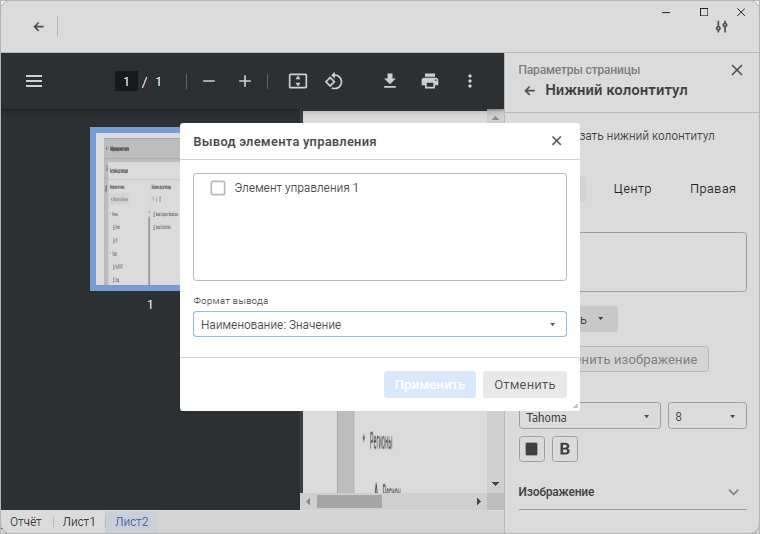Click the 'Отменить' button
The height and width of the screenshot is (534, 760).
(524, 385)
